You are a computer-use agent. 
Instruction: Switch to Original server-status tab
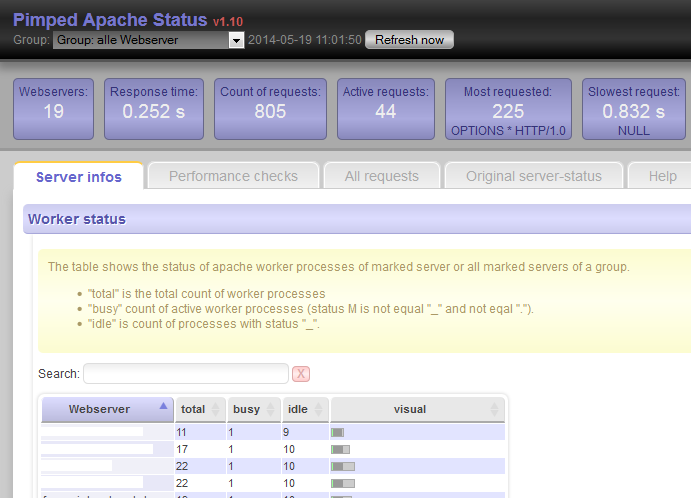[534, 176]
